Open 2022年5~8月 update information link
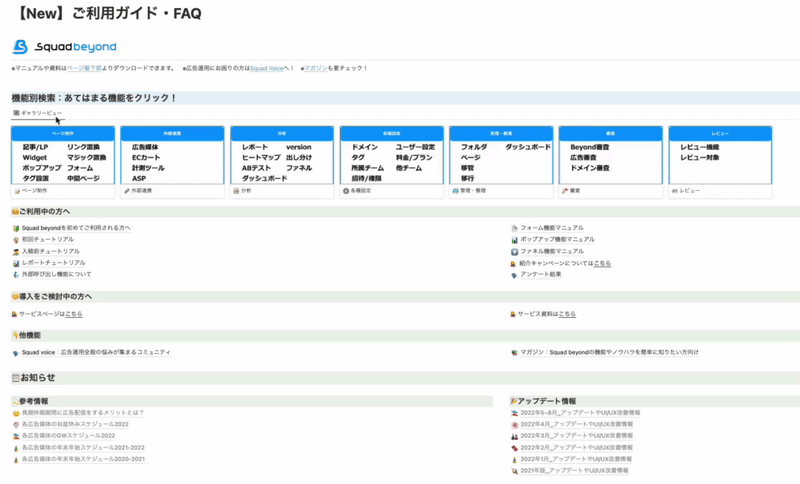 point(580,413)
